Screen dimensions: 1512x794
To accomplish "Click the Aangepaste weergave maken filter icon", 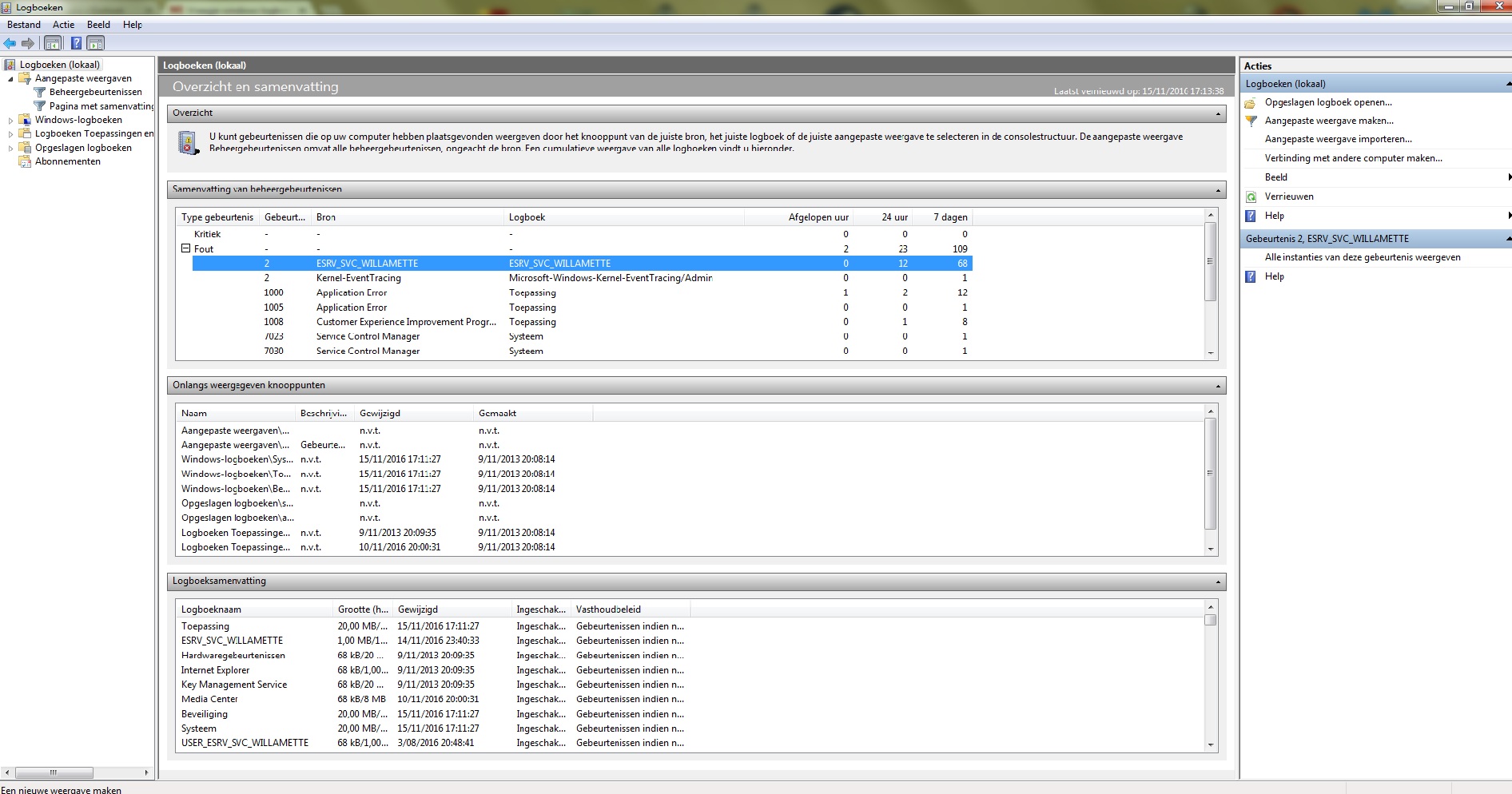I will pos(1251,121).
